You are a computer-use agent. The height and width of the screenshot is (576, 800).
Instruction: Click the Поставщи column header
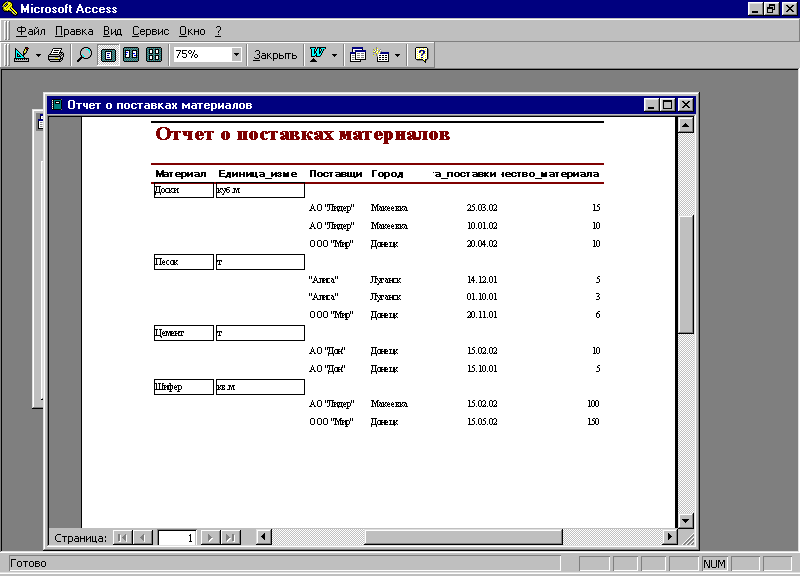(x=336, y=174)
